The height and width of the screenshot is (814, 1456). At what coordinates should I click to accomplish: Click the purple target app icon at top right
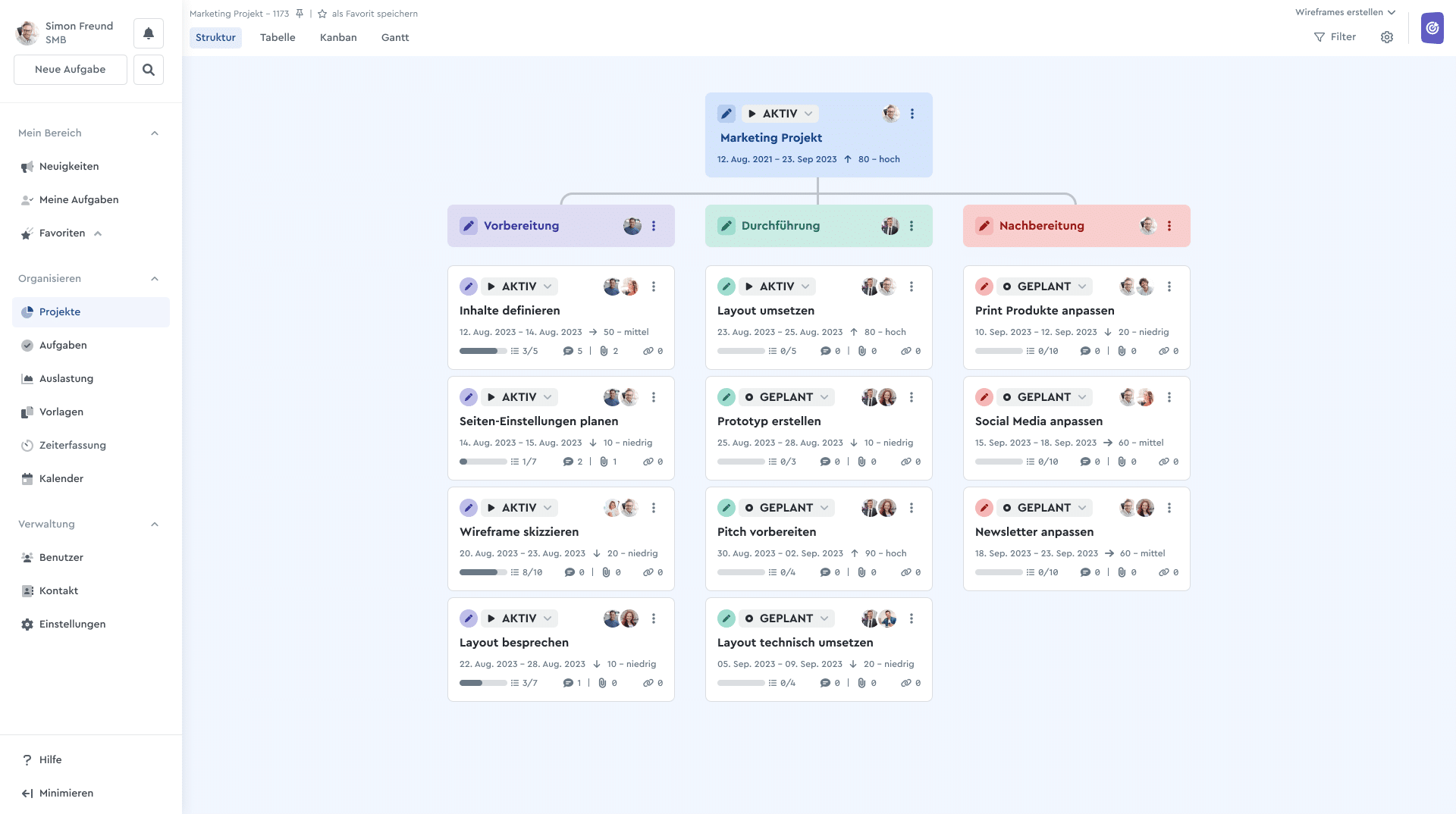[1432, 28]
